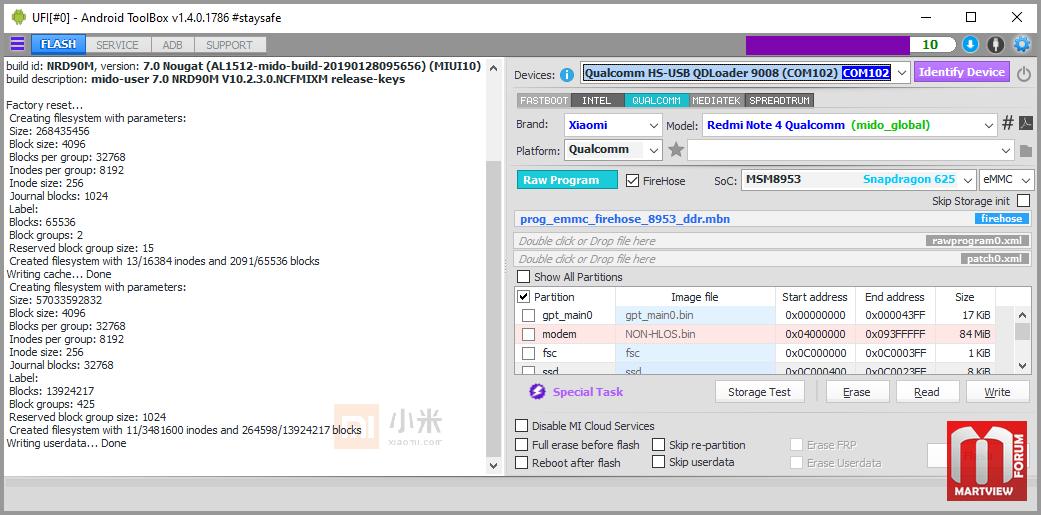Enable Show All Partitions checkbox
Viewport: 1041px width, 515px height.
pyautogui.click(x=523, y=277)
